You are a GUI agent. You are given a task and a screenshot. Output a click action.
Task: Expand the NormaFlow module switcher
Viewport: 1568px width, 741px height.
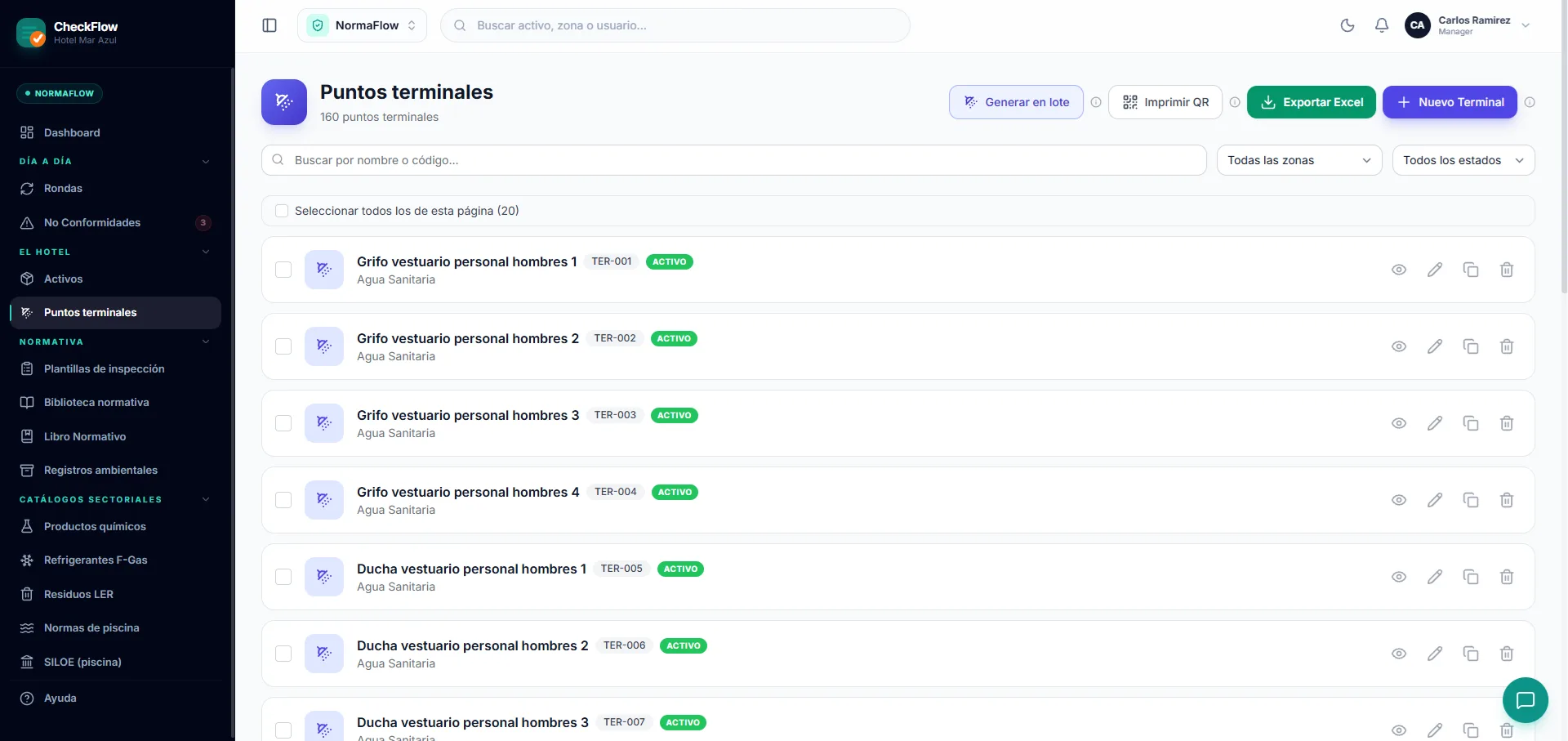(362, 25)
